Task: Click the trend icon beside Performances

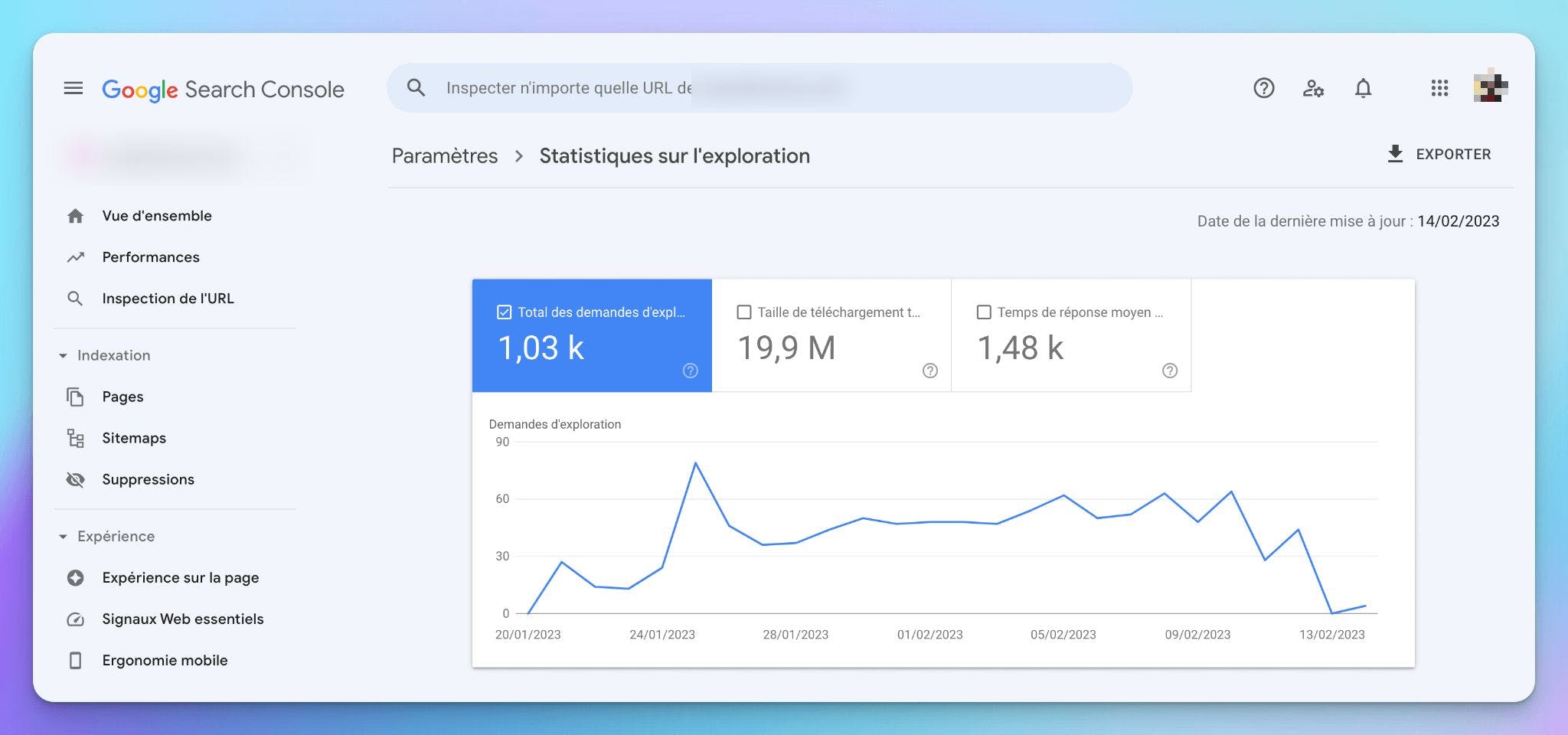Action: pyautogui.click(x=75, y=257)
